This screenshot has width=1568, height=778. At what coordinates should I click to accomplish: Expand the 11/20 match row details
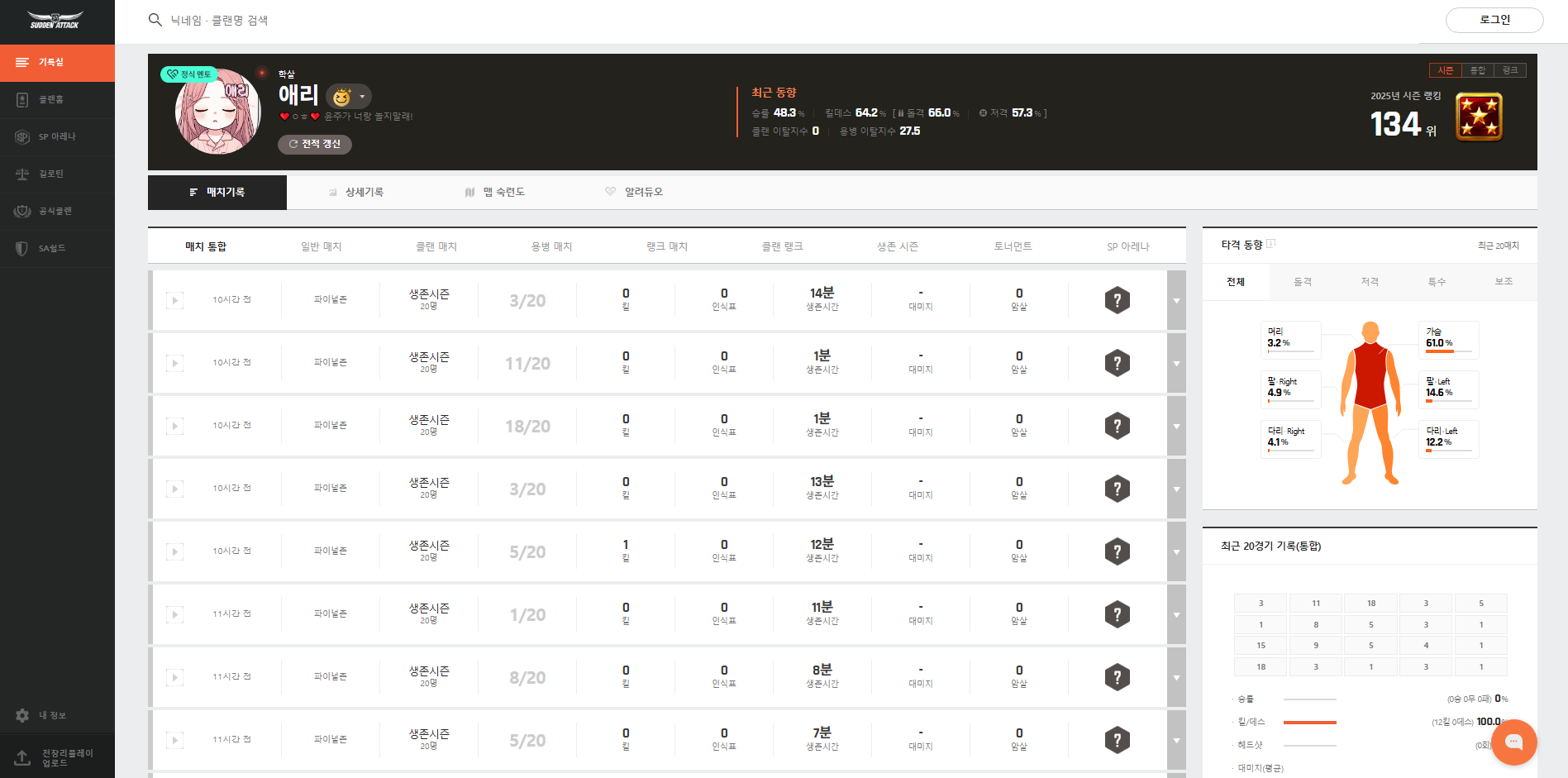pos(1176,364)
